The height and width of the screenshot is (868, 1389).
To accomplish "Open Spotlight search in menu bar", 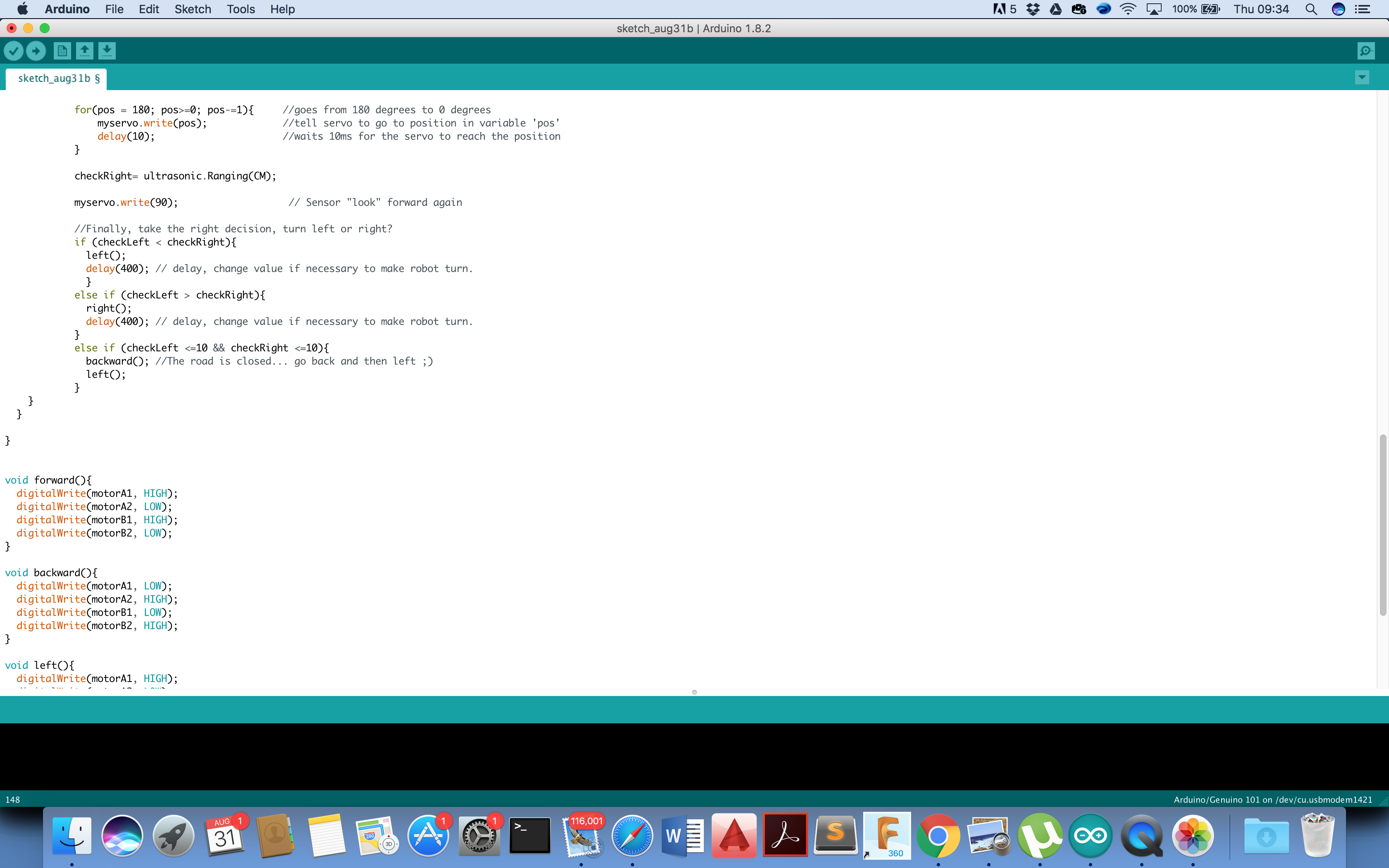I will coord(1311,9).
